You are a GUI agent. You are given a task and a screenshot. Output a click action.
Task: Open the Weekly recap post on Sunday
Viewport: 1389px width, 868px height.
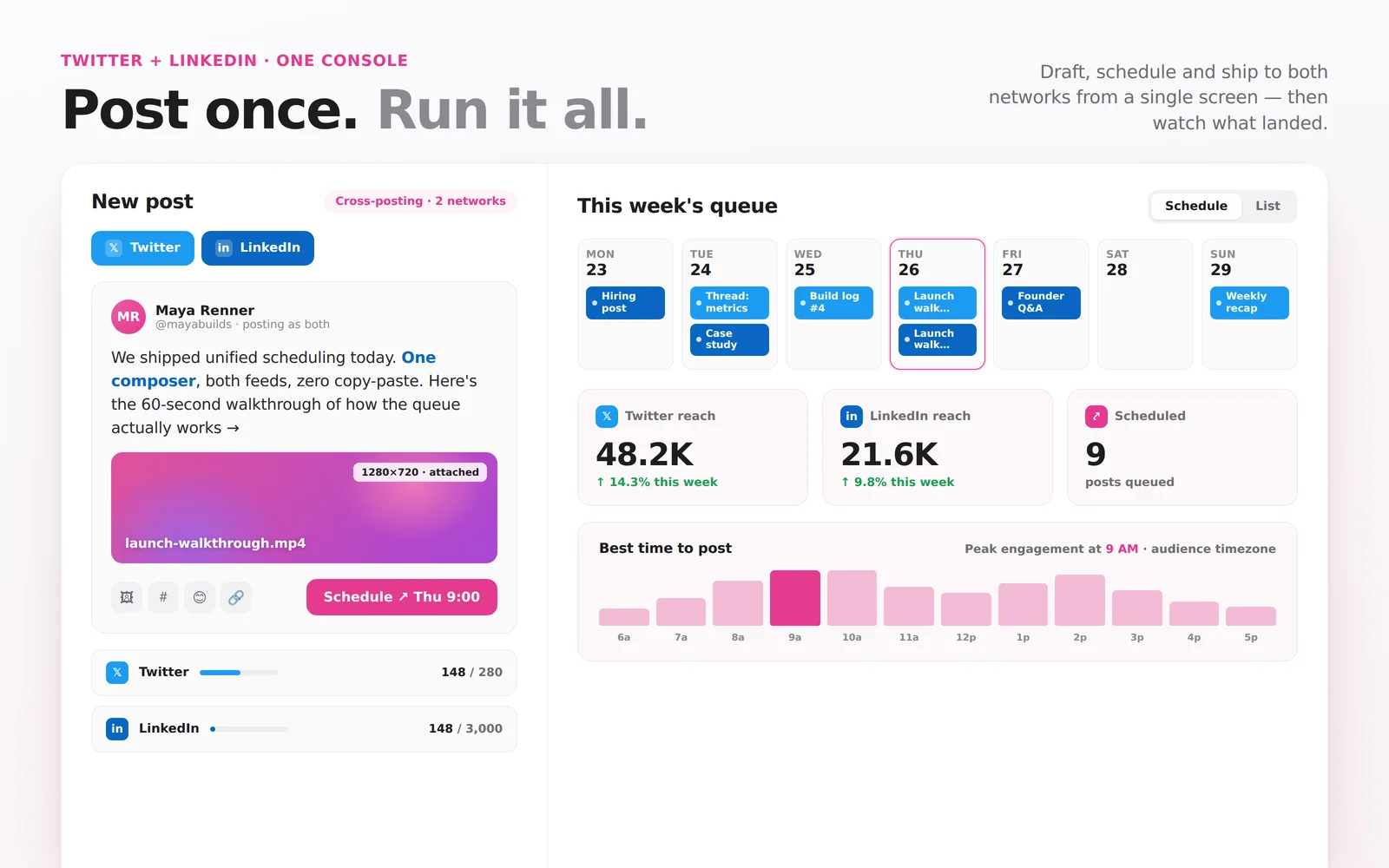click(x=1249, y=303)
